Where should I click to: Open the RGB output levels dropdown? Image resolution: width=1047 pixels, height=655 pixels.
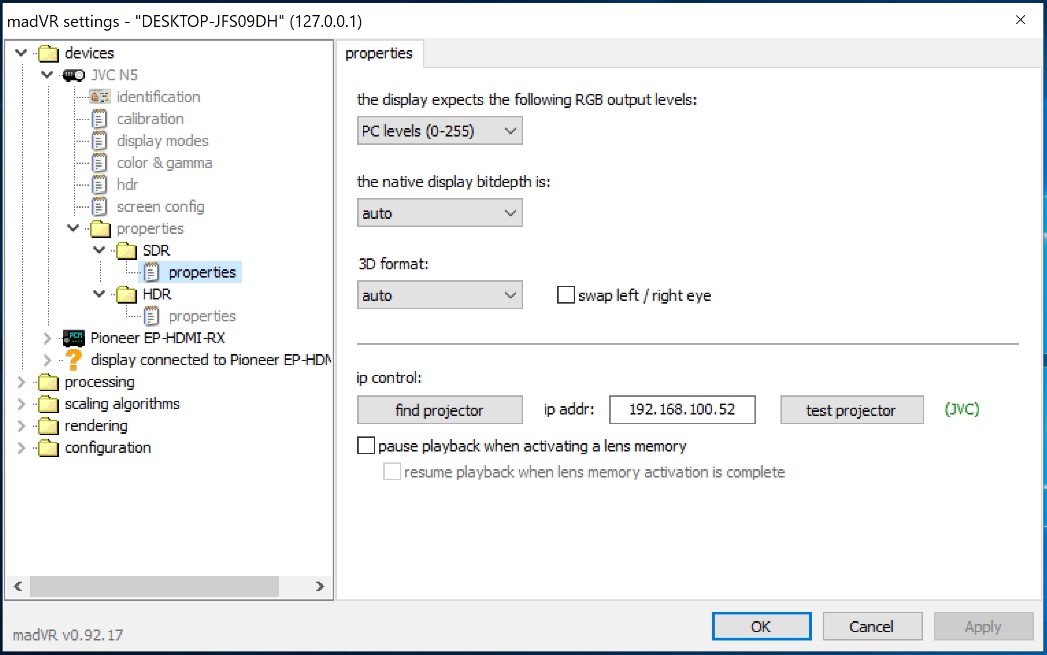439,131
